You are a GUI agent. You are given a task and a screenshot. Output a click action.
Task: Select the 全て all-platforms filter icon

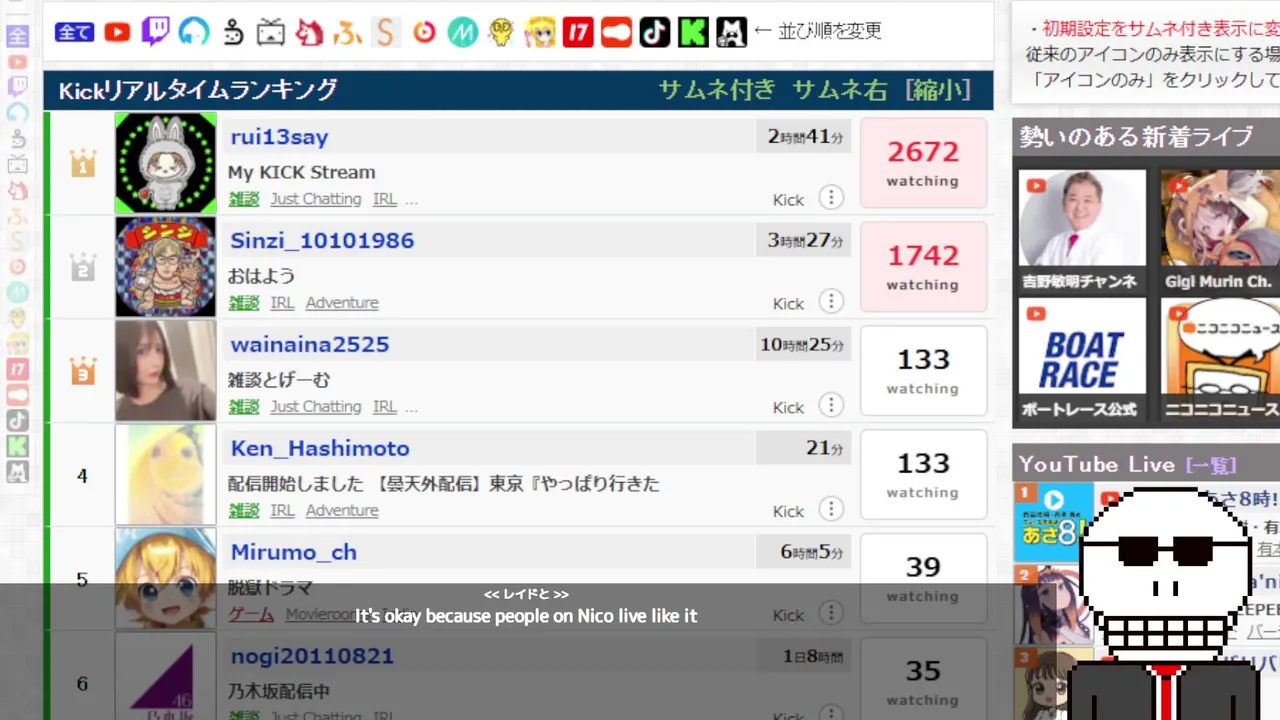click(x=75, y=32)
